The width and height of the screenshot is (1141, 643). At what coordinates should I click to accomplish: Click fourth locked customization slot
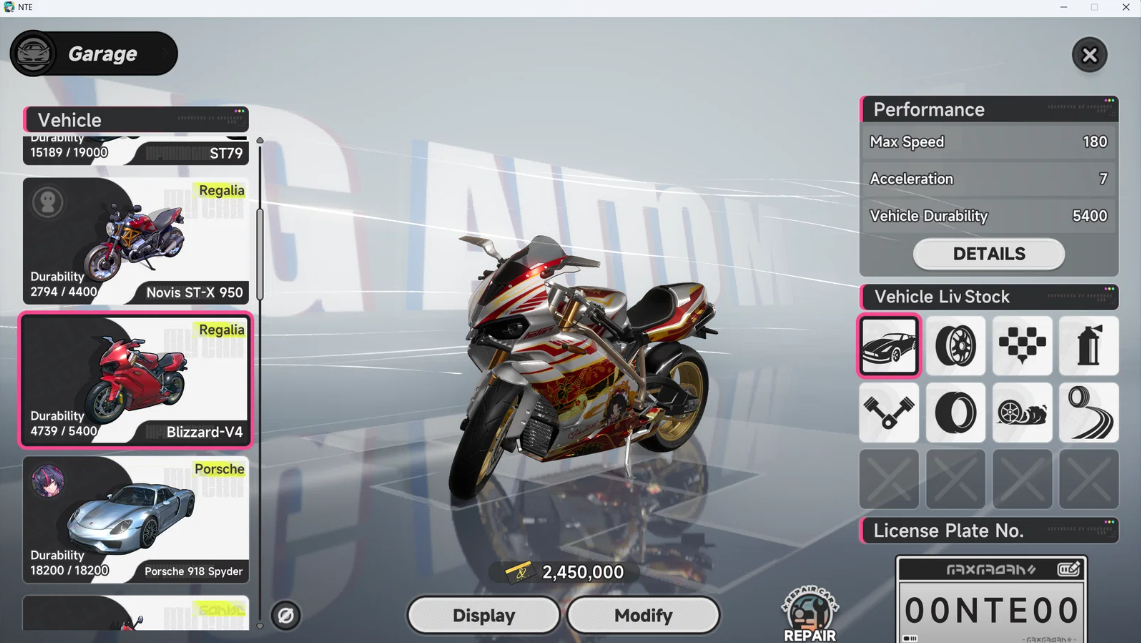tap(1089, 479)
